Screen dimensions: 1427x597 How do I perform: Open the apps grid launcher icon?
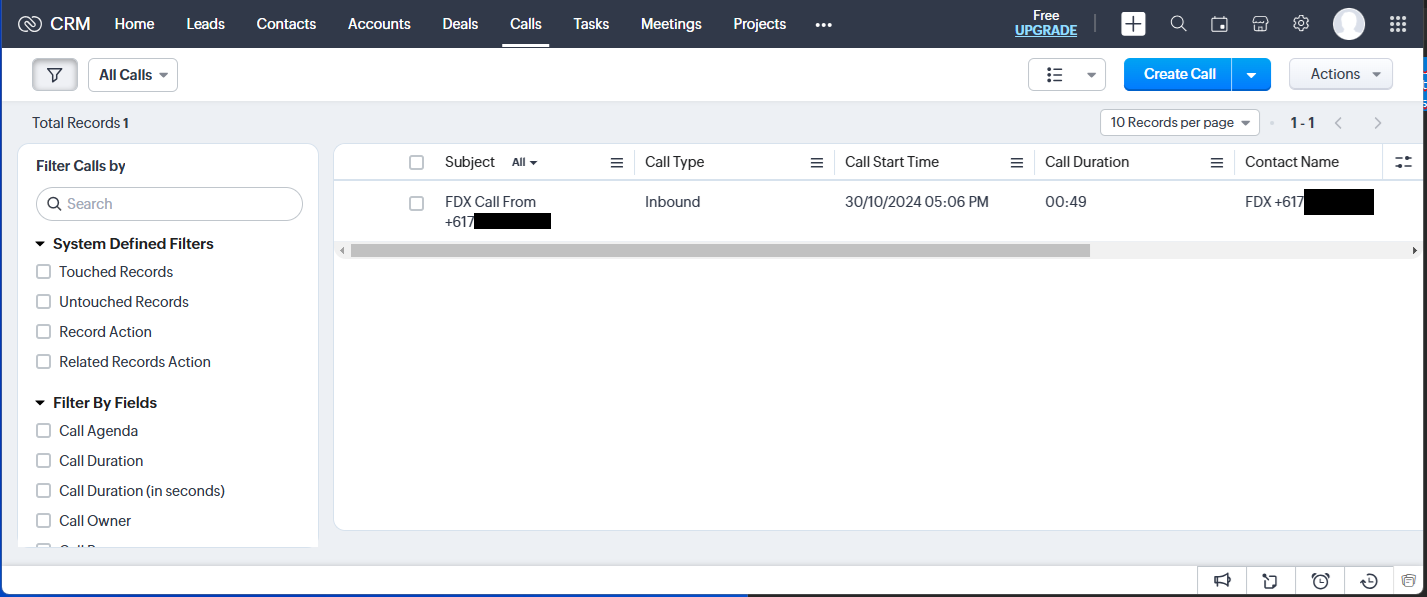[1398, 24]
